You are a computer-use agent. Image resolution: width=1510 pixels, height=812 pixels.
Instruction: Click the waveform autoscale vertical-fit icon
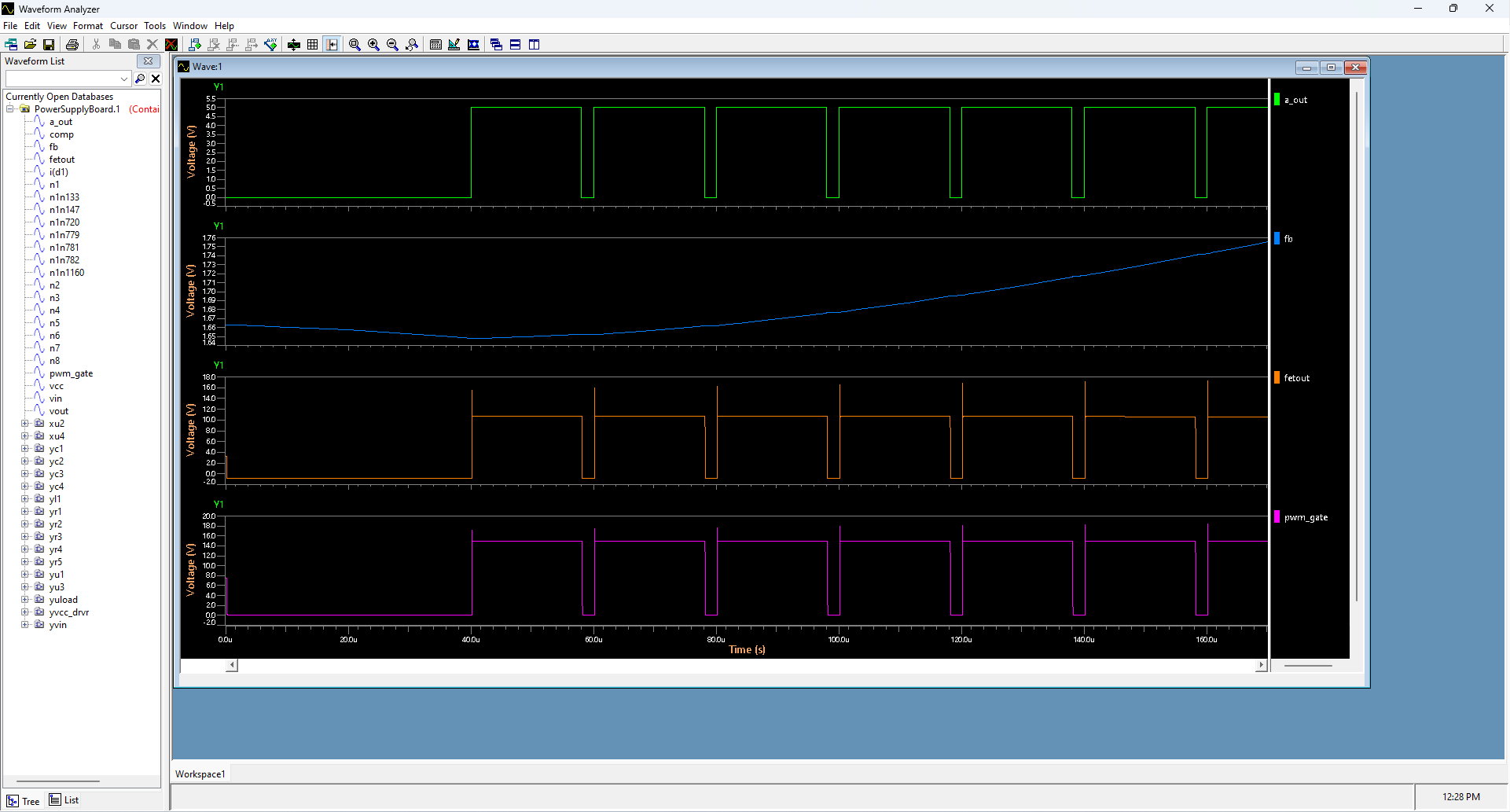coord(294,45)
